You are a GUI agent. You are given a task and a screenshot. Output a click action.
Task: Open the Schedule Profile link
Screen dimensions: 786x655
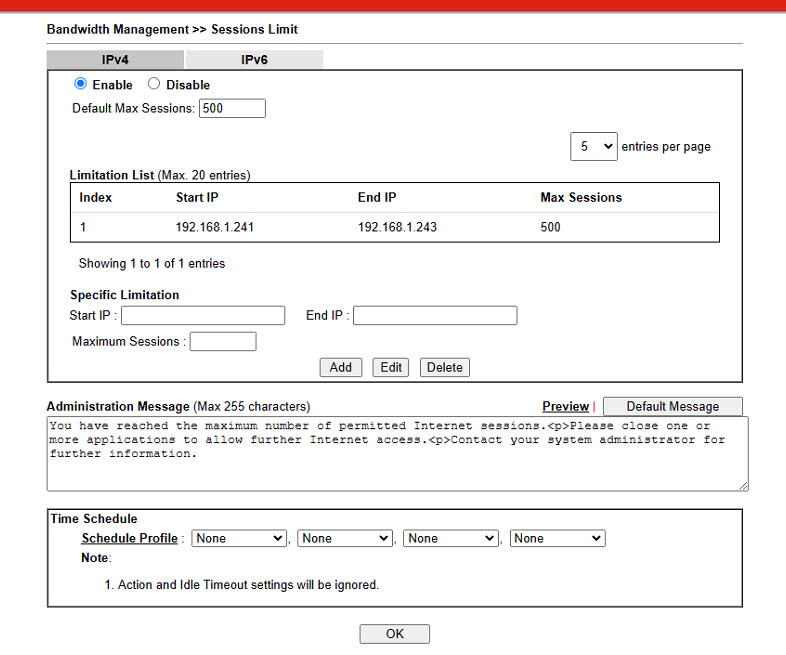pos(130,538)
